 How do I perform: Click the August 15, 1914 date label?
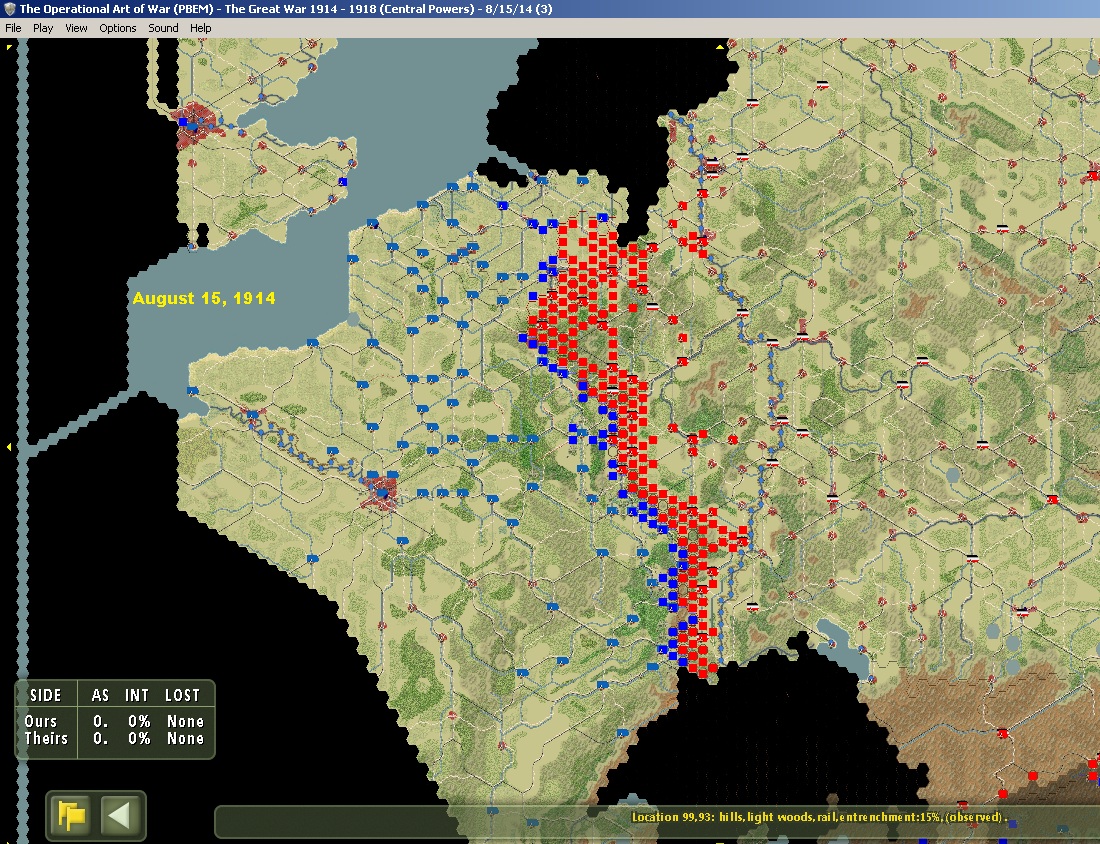[x=204, y=298]
